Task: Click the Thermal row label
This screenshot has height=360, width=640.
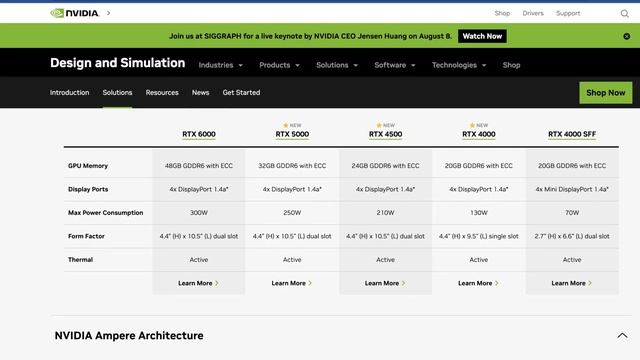Action: (80, 260)
